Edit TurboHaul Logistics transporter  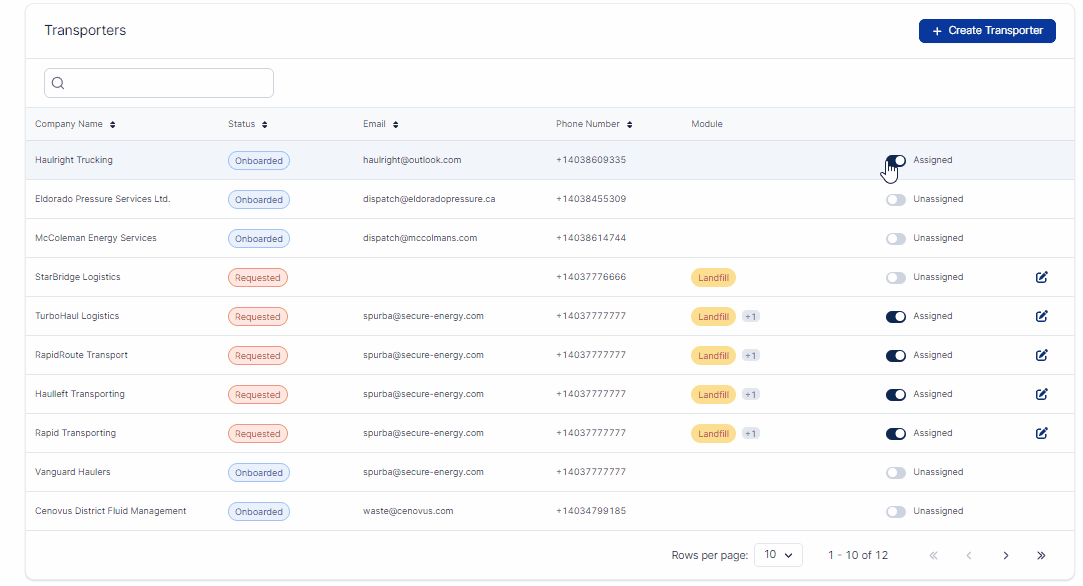click(1042, 316)
